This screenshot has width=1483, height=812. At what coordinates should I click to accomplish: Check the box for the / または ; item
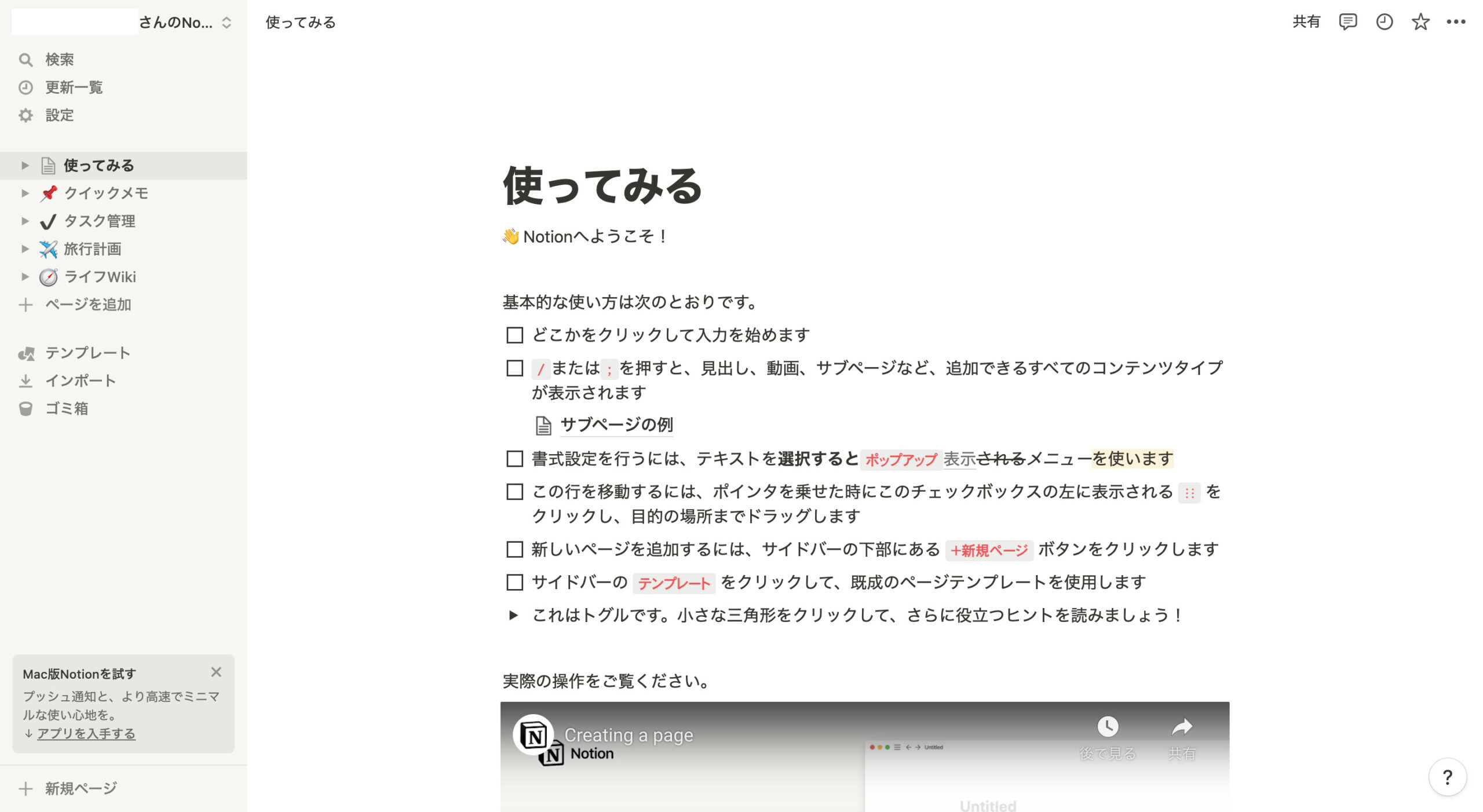[514, 368]
